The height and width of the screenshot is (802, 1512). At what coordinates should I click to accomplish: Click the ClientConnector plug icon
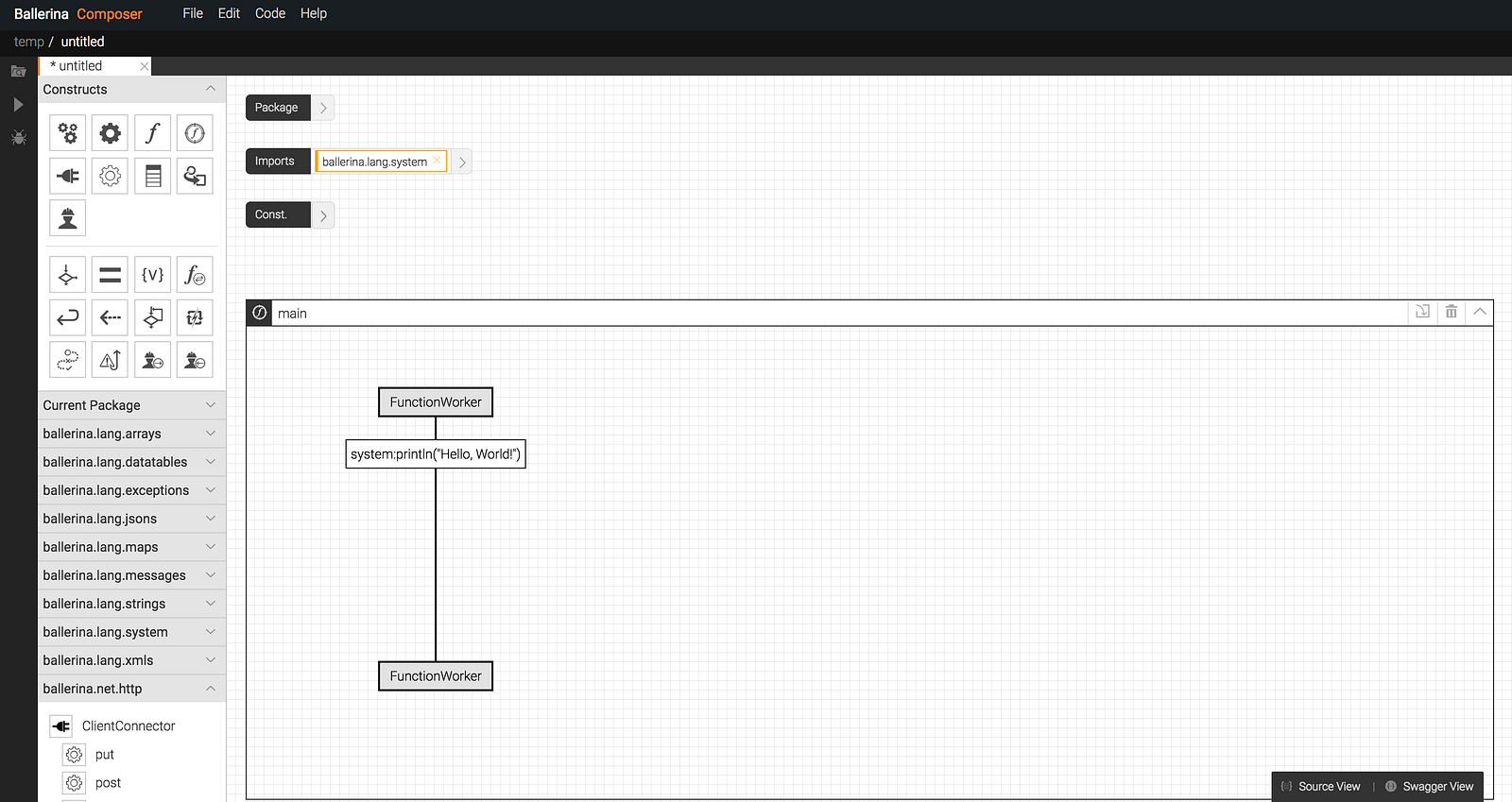[61, 726]
